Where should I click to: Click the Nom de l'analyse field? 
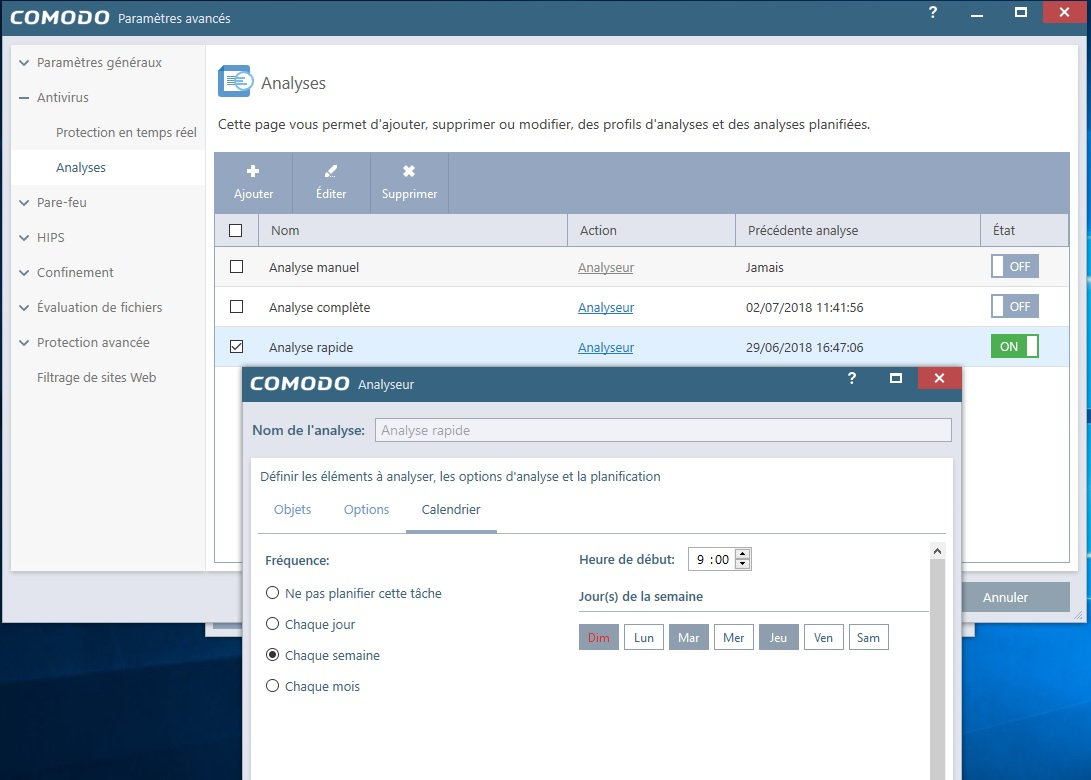click(663, 430)
